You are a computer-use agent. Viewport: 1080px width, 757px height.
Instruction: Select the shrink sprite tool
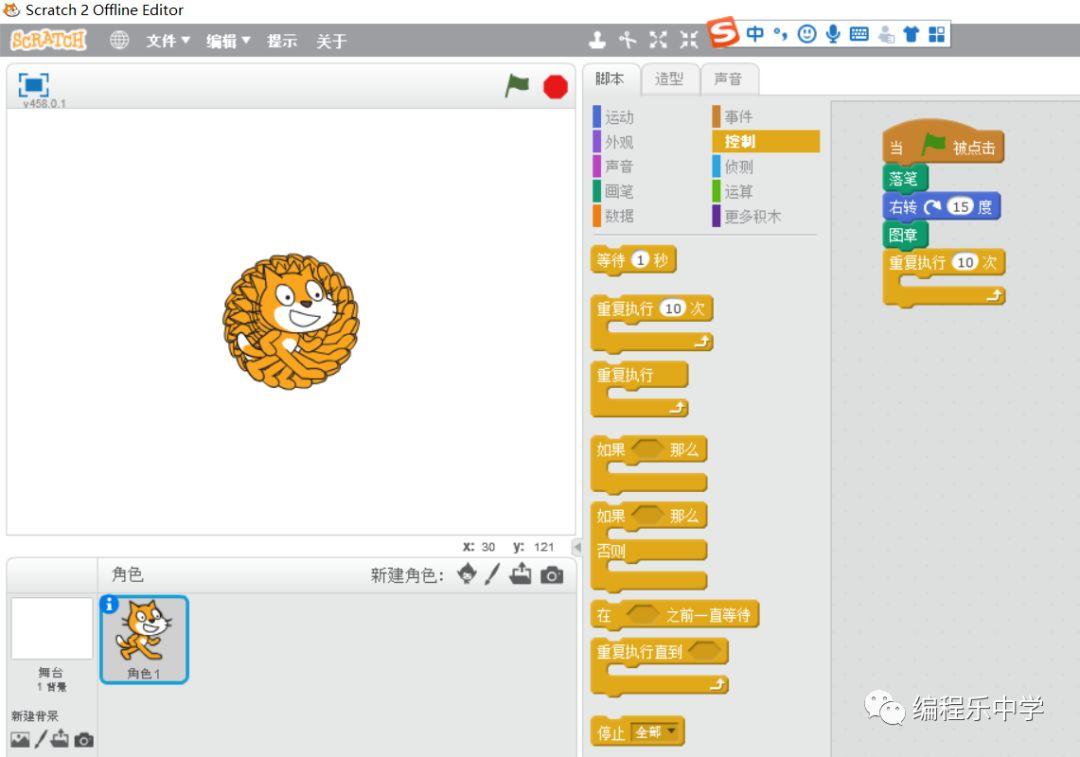coord(689,40)
